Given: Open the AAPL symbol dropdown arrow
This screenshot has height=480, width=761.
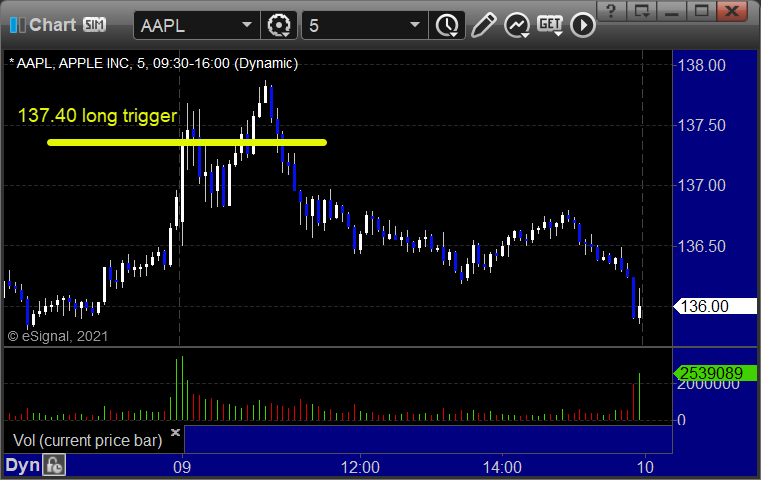Looking at the screenshot, I should [x=247, y=25].
